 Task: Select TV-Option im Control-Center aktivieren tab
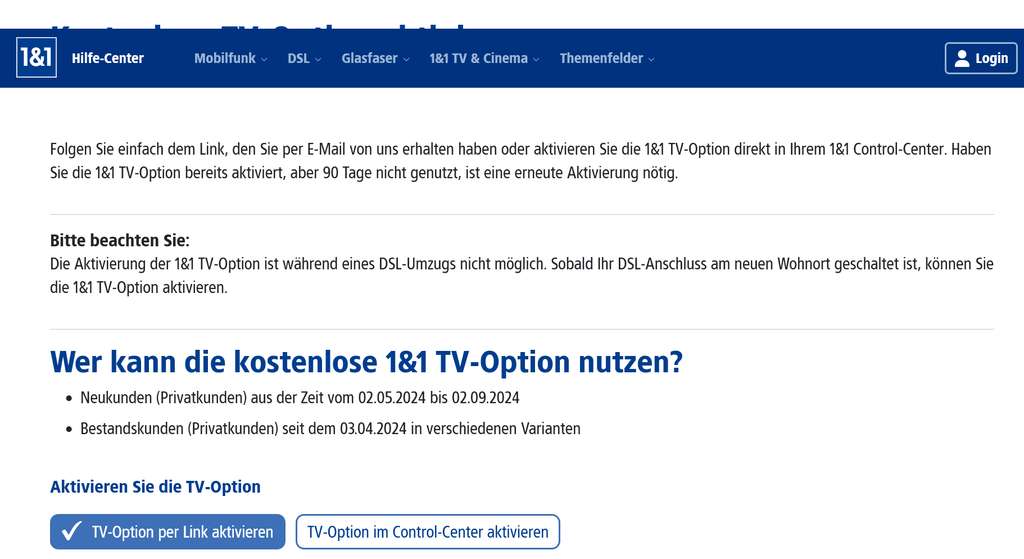pyautogui.click(x=428, y=532)
